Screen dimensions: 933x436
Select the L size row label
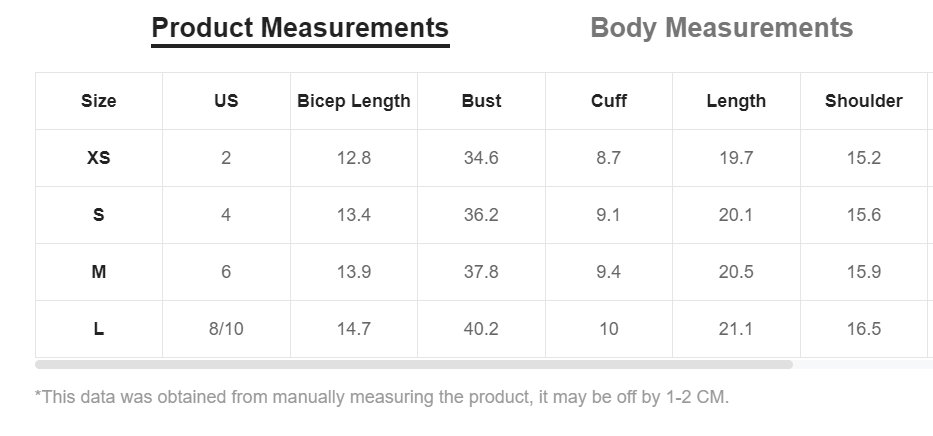click(x=99, y=329)
